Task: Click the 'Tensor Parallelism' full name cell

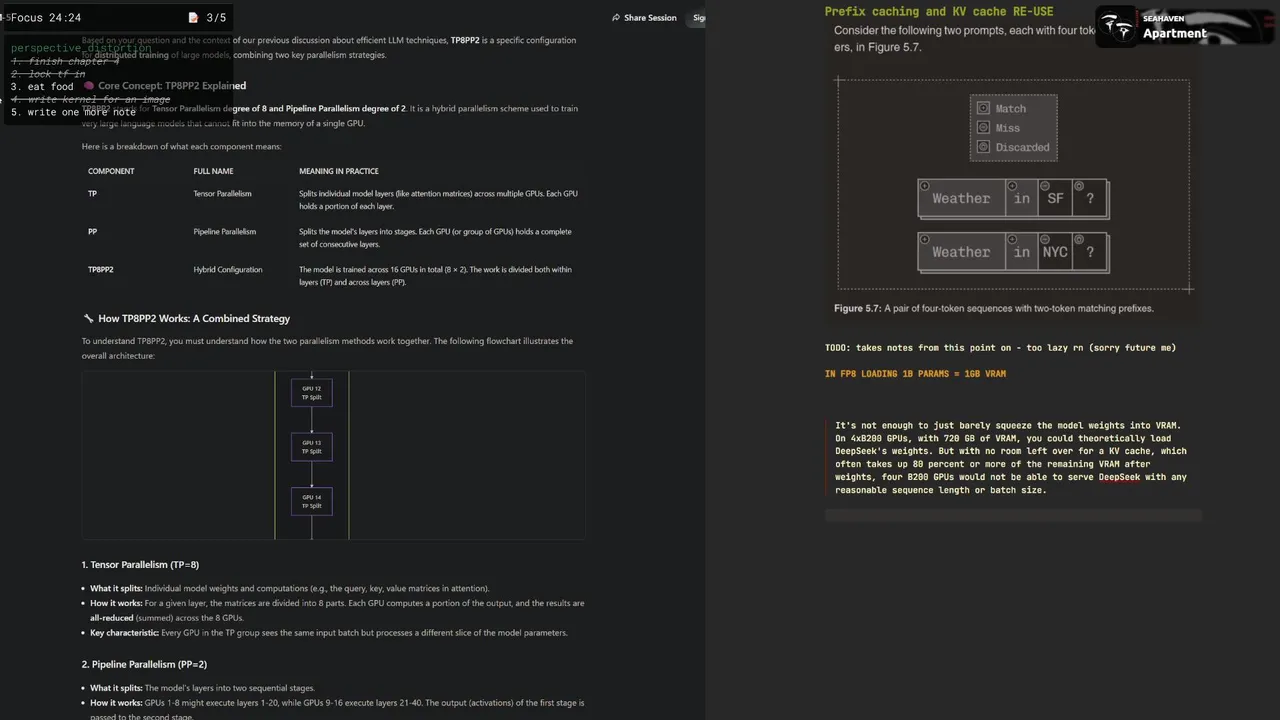Action: [222, 193]
